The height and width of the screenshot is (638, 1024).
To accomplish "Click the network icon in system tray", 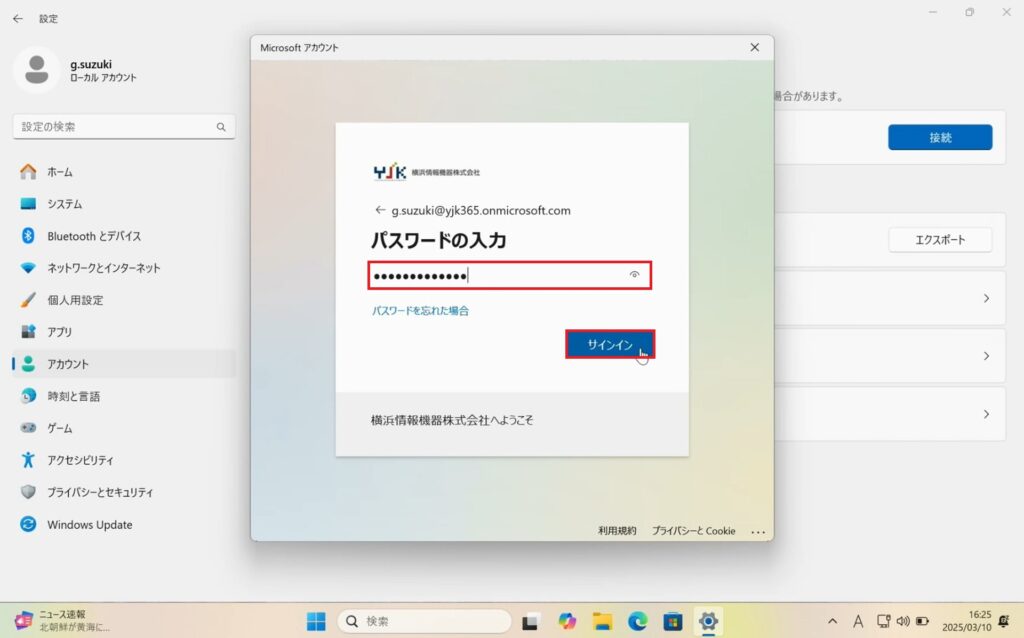I will pos(884,621).
